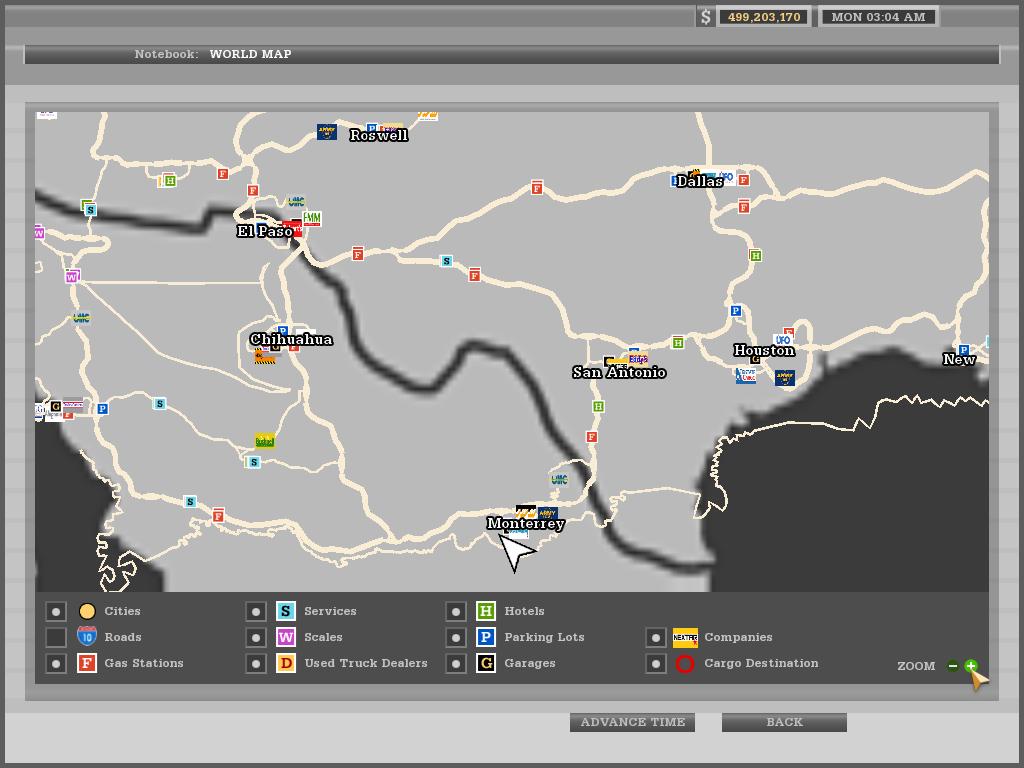Screen dimensions: 1024x768
Task: Click hotel icon northeast of San Antonio
Action: click(678, 343)
